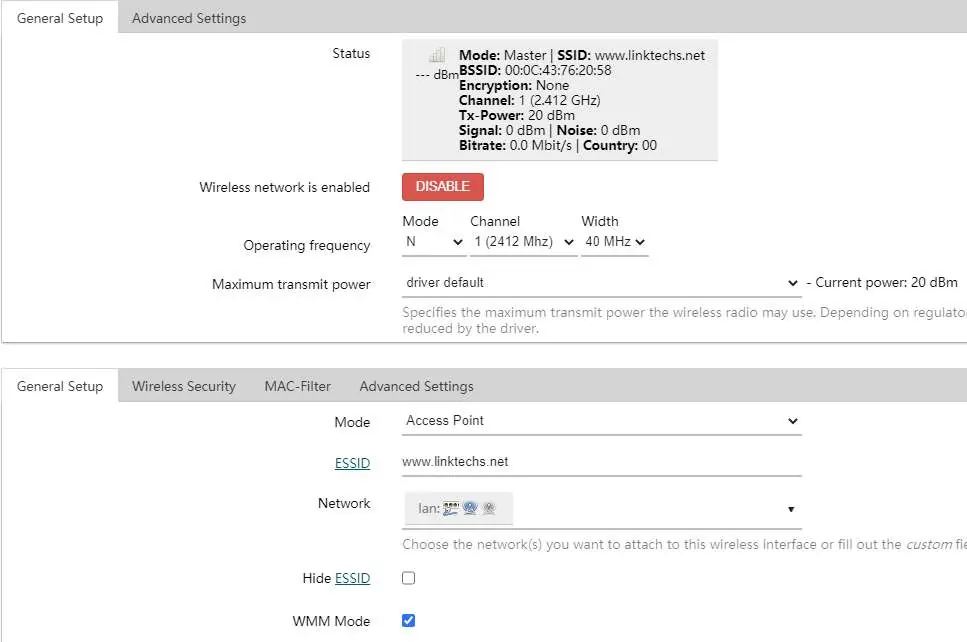967x642 pixels.
Task: Open the Access Point mode dropdown
Action: click(601, 421)
